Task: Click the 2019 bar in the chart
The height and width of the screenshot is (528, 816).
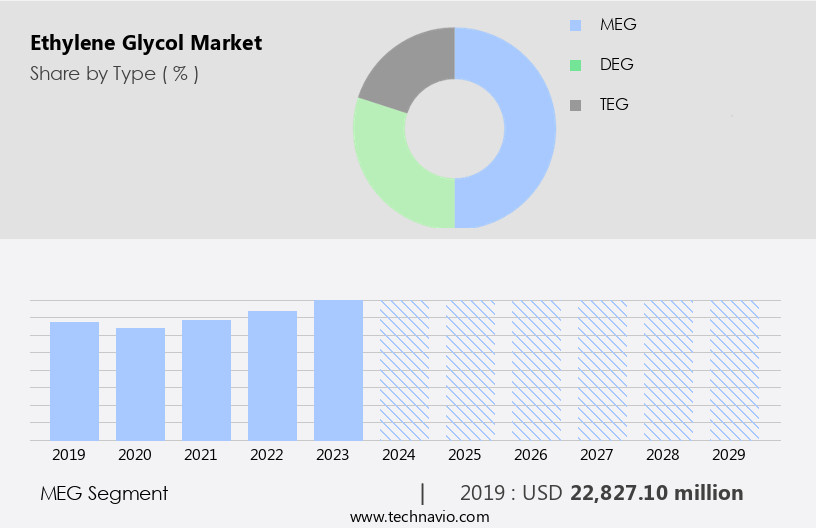Action: point(74,381)
